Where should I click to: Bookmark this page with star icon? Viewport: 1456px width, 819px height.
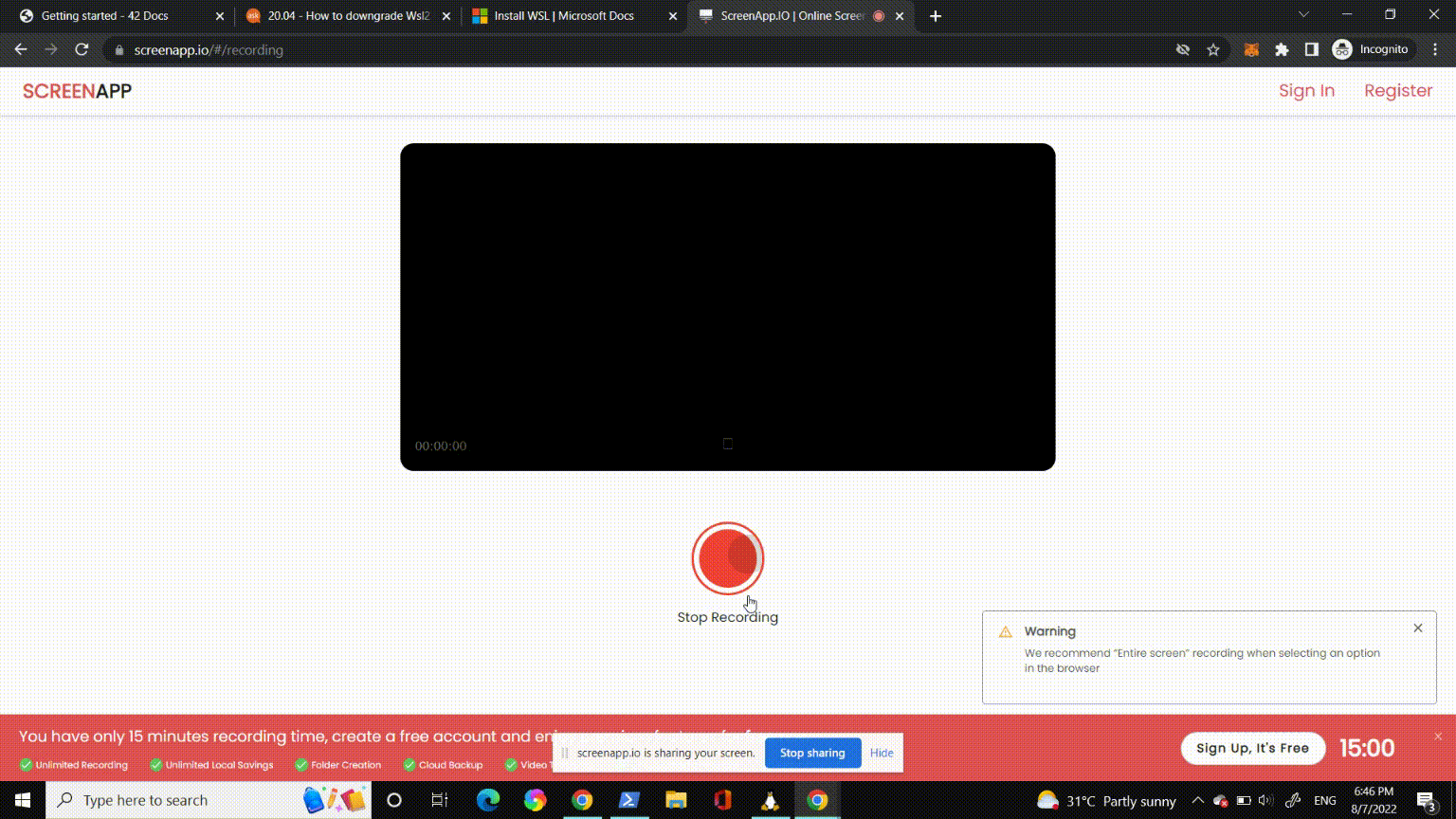coord(1213,50)
